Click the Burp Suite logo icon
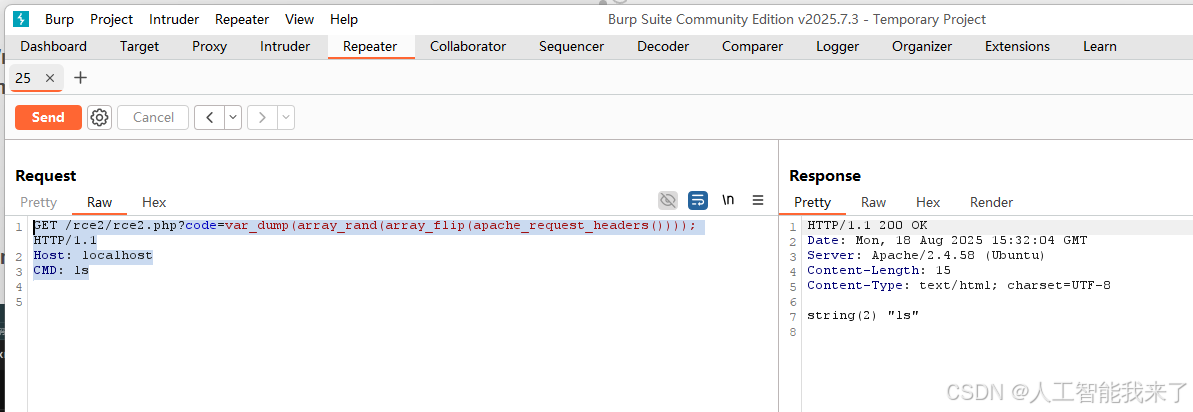Image resolution: width=1193 pixels, height=412 pixels. (x=21, y=19)
